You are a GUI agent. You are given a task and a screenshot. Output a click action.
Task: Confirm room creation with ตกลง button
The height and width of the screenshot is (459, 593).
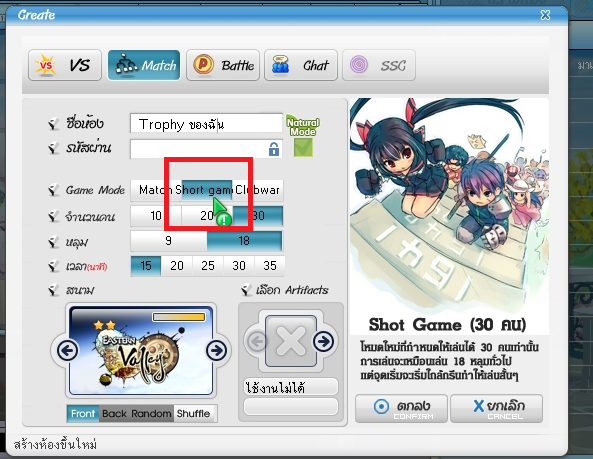click(401, 409)
